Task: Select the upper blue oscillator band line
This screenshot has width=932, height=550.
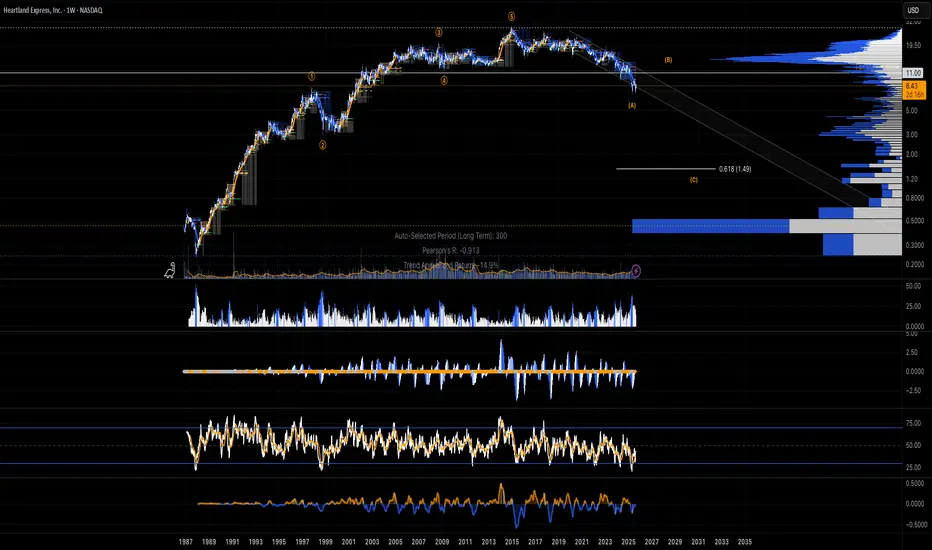Action: pos(451,428)
